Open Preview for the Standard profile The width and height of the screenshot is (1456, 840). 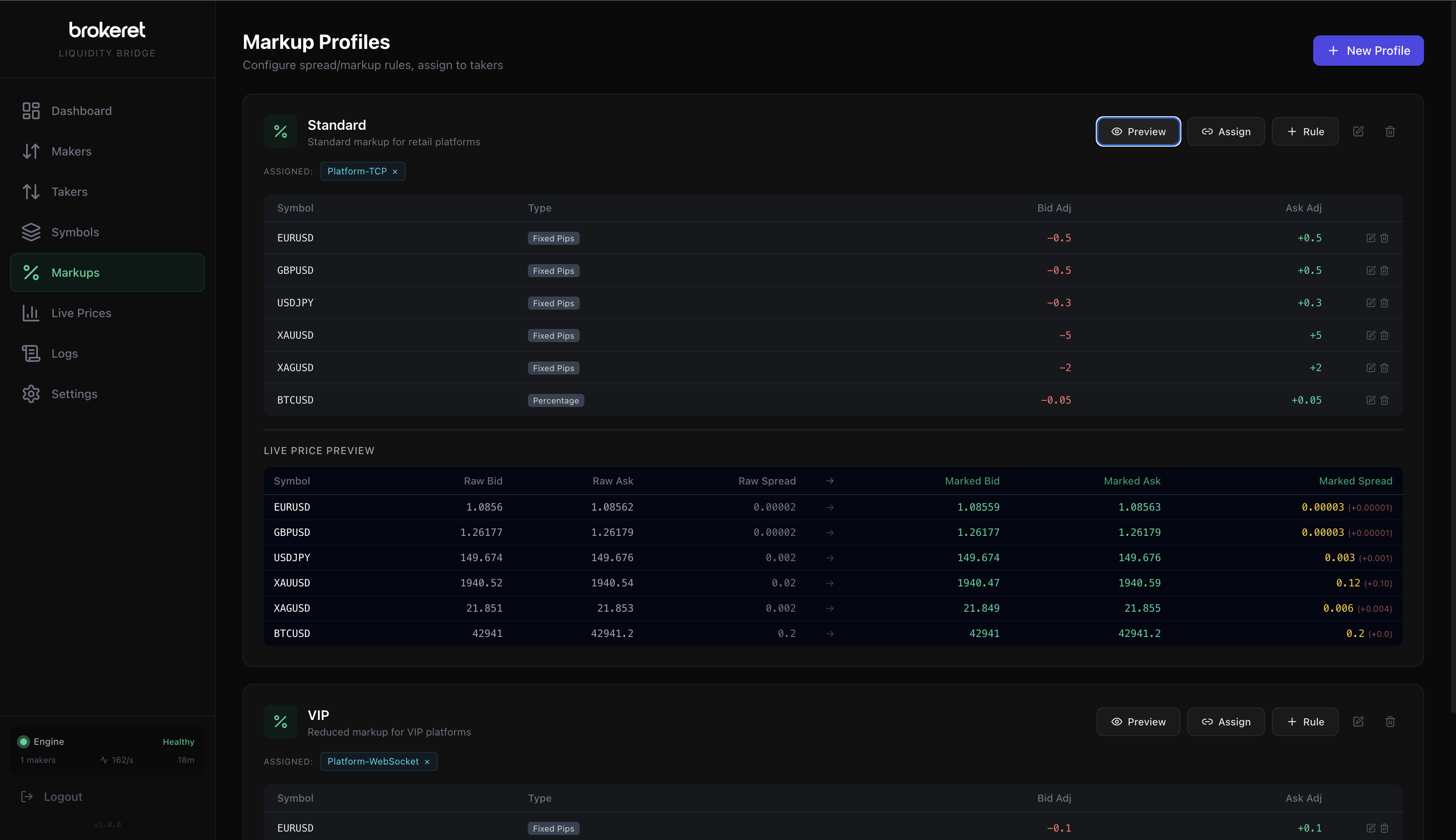pyautogui.click(x=1137, y=131)
